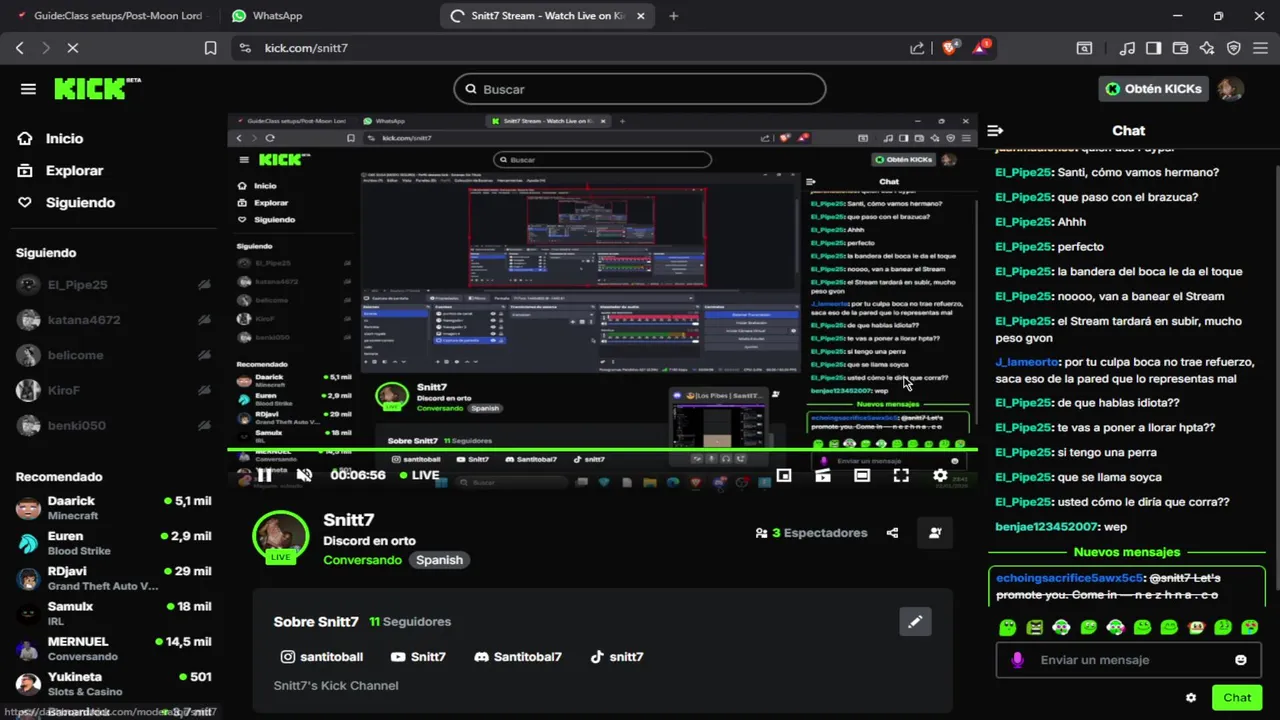Insert the first green blob emote
1280x720 pixels.
pyautogui.click(x=1008, y=628)
